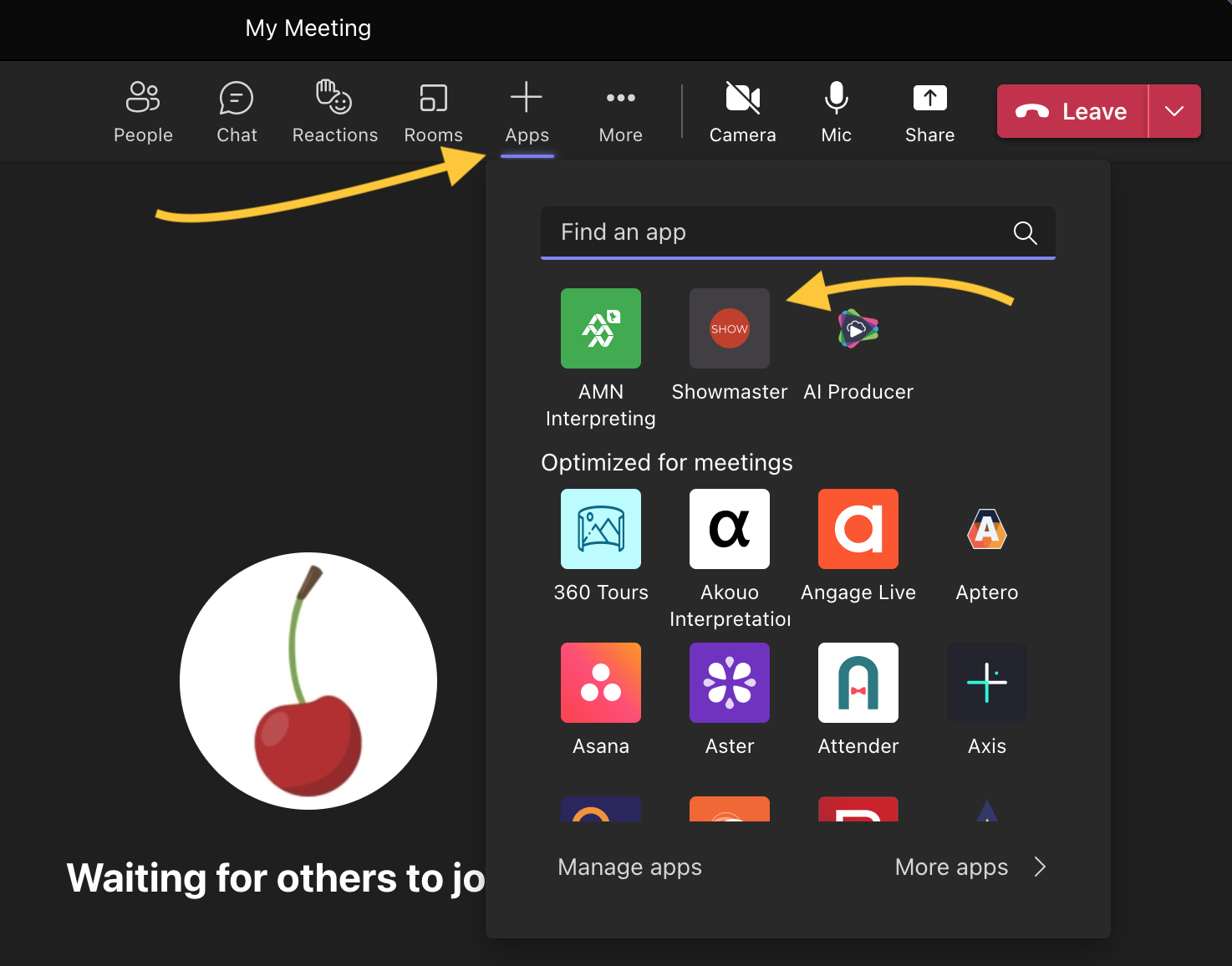Open the meeting Chat
Viewport: 1232px width, 966px height.
[237, 111]
